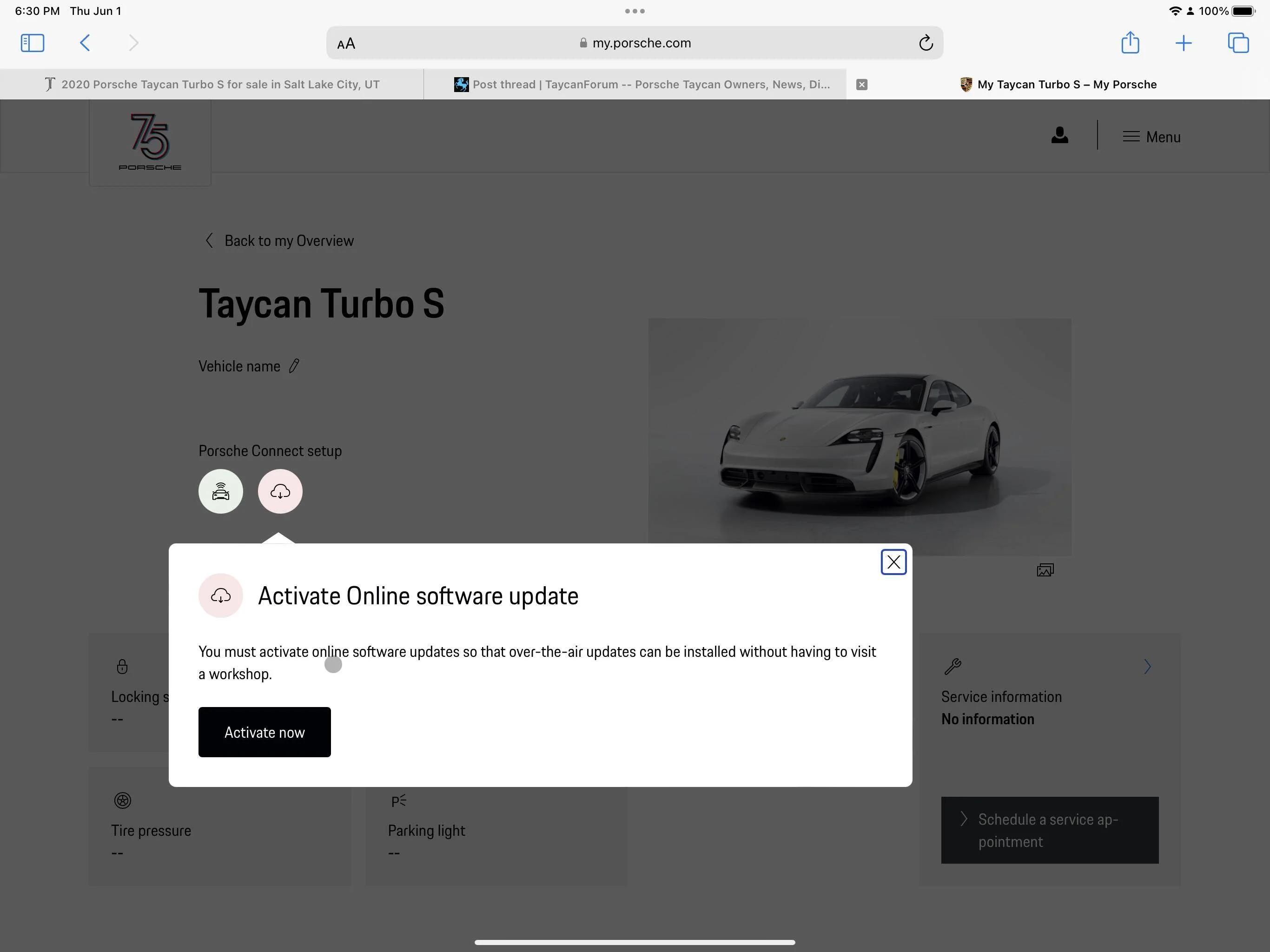Image resolution: width=1270 pixels, height=952 pixels.
Task: Select the My Taycan Turbo S tab
Action: coord(1058,85)
